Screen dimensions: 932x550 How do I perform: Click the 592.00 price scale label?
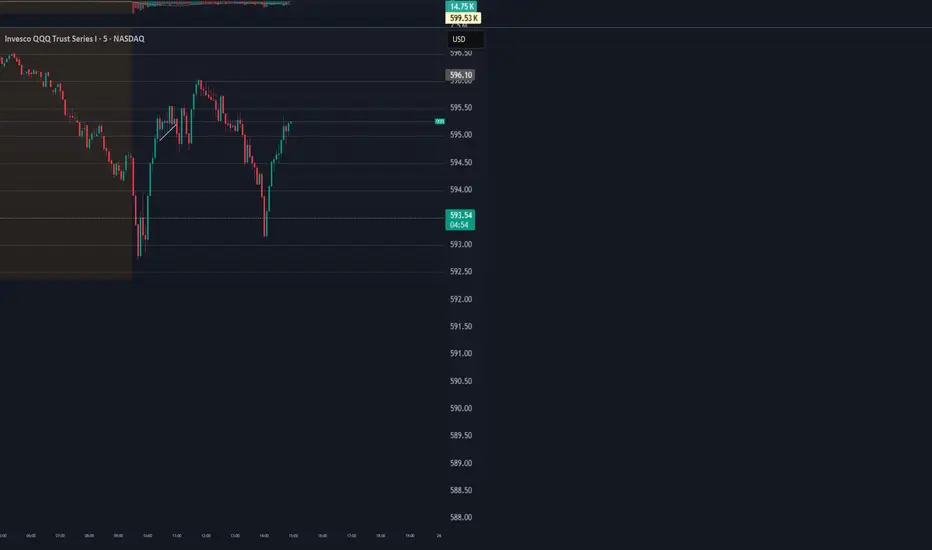point(461,299)
